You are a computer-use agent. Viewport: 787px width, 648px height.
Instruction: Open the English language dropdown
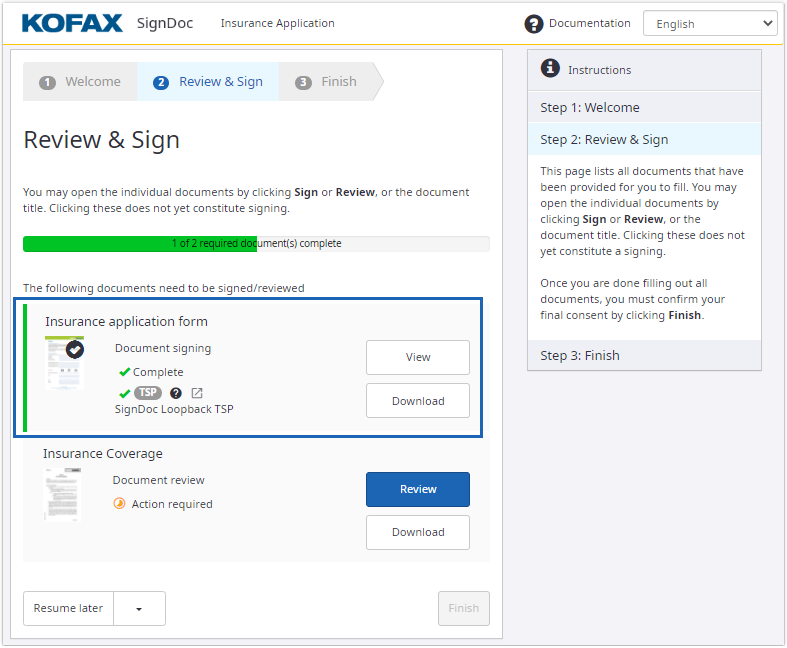pyautogui.click(x=709, y=24)
